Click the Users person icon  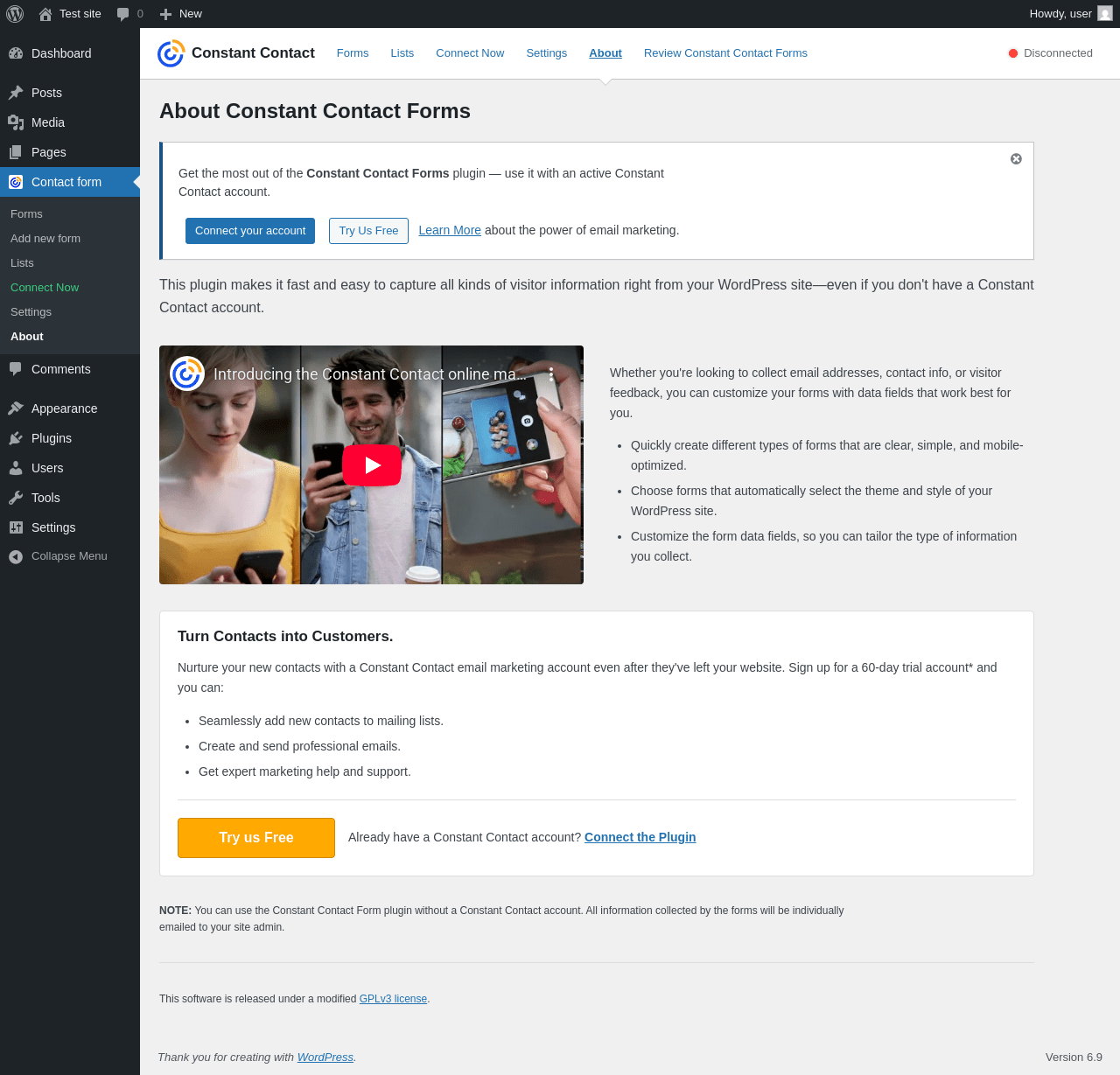(16, 468)
